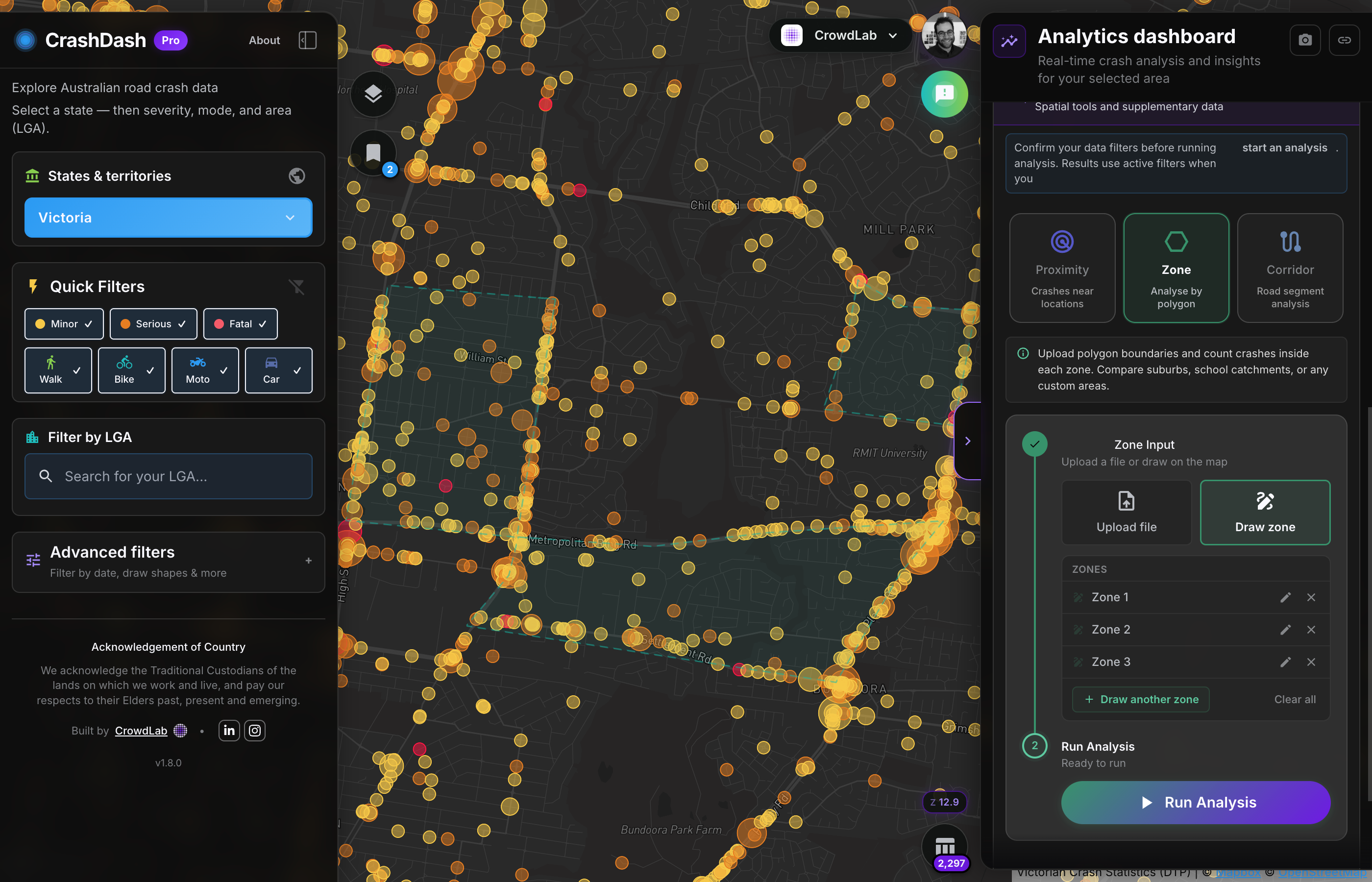Screen dimensions: 1372x882
Task: Click the analytics sparkline icon in dashboard header
Action: pyautogui.click(x=1009, y=41)
